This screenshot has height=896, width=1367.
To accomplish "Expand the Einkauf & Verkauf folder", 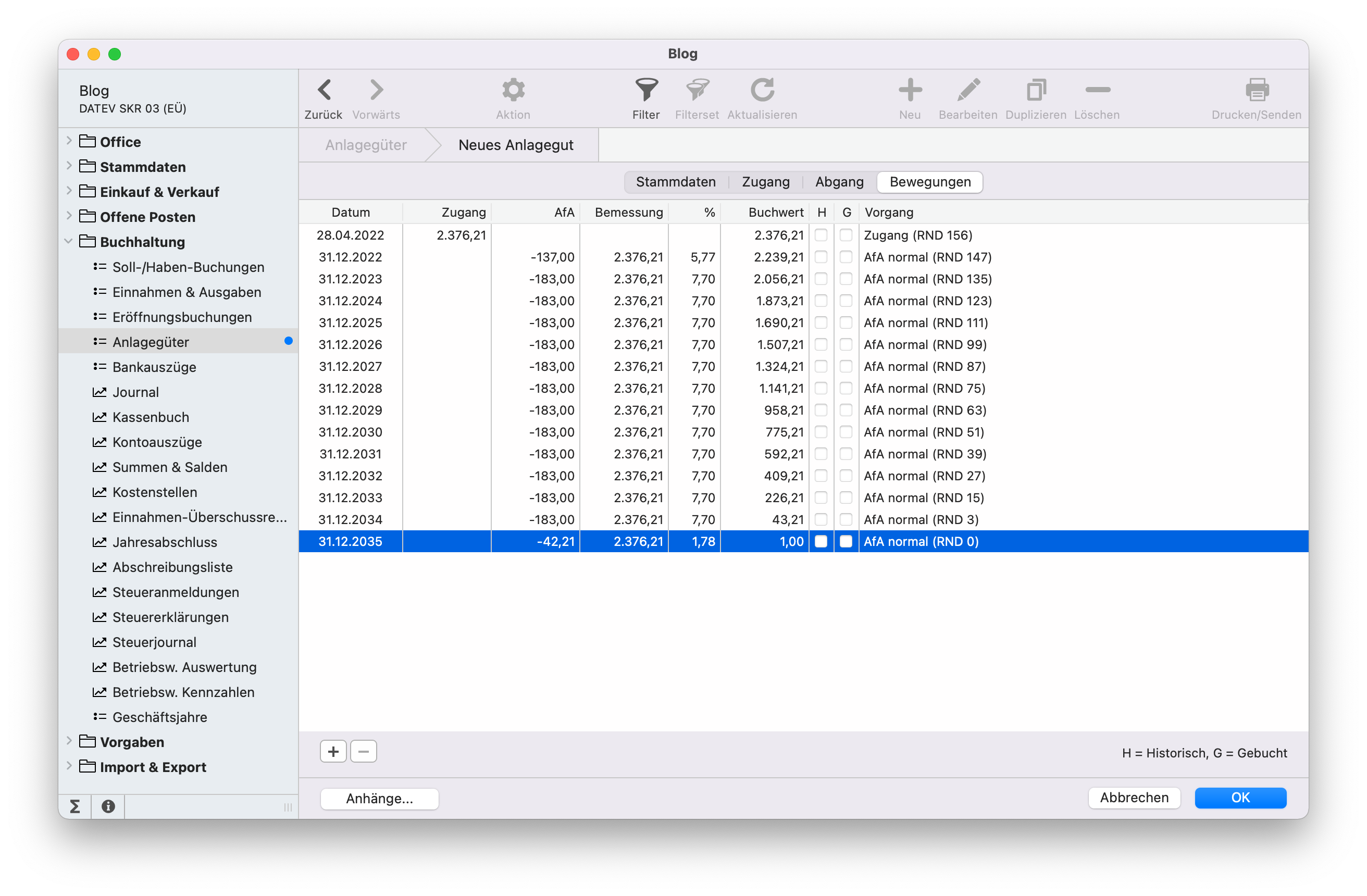I will [x=69, y=191].
